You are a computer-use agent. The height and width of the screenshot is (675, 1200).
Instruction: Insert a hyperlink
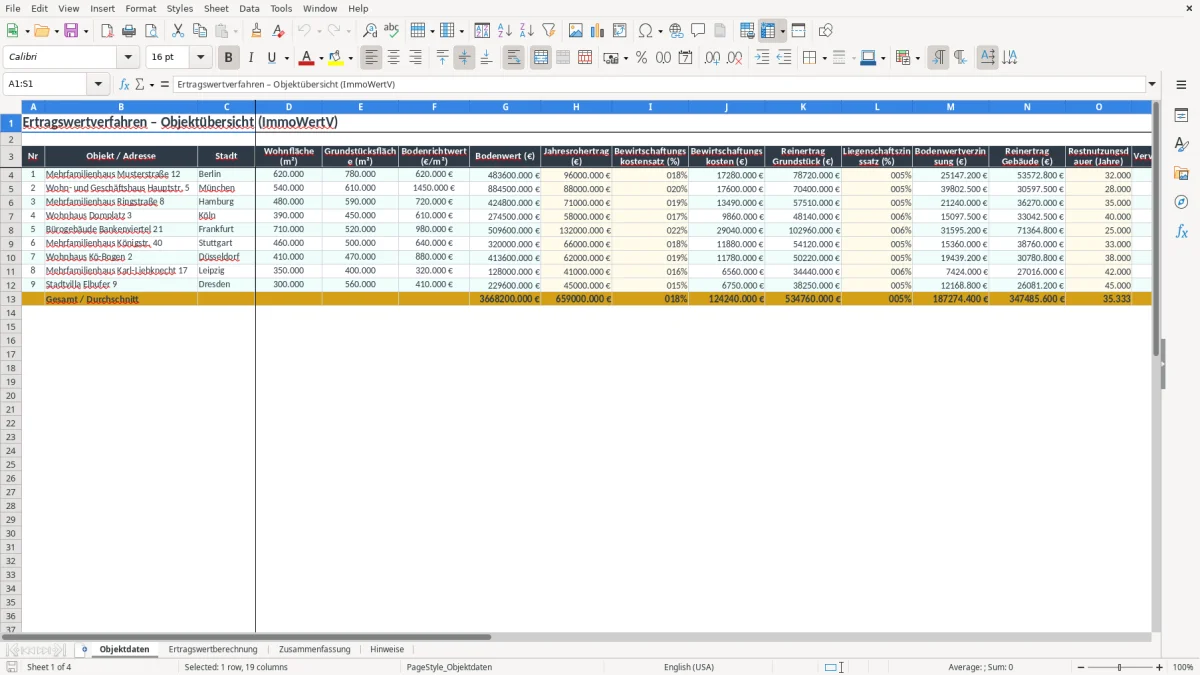676,31
